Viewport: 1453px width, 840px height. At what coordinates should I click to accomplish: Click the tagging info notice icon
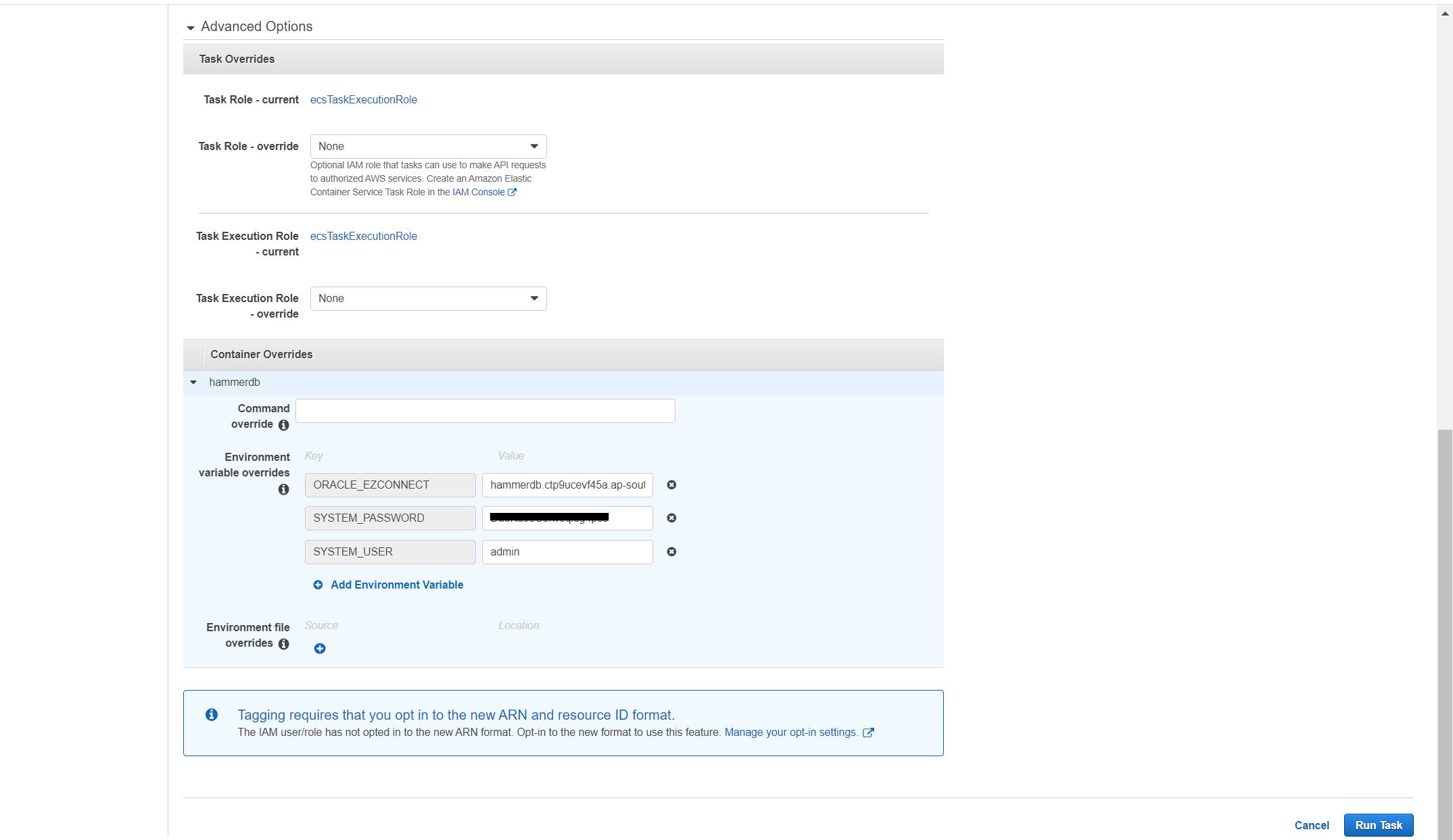point(212,715)
